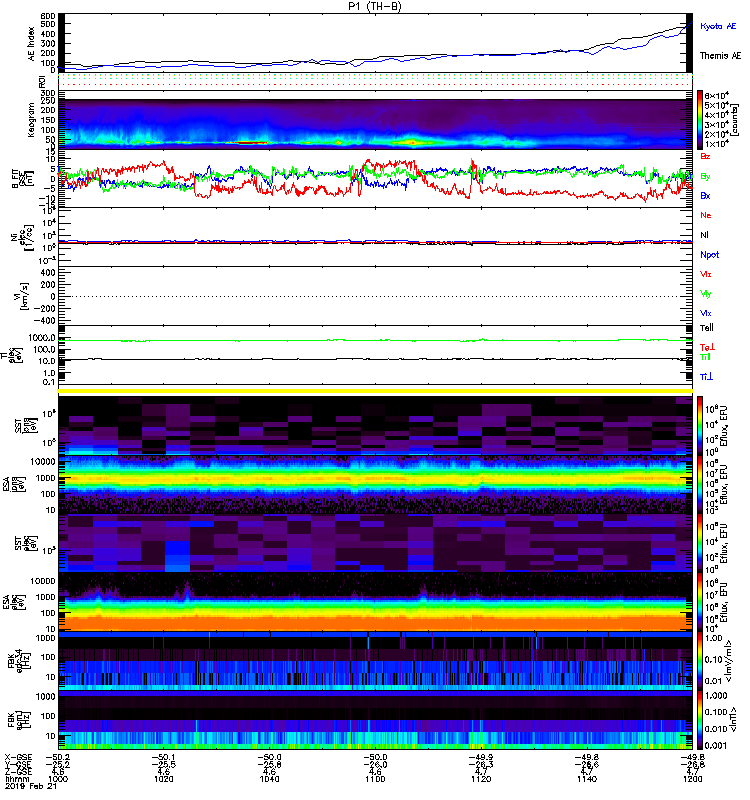Screen dimensions: 750x800
Task: Click the AE Index axis label
Action: 32,43
